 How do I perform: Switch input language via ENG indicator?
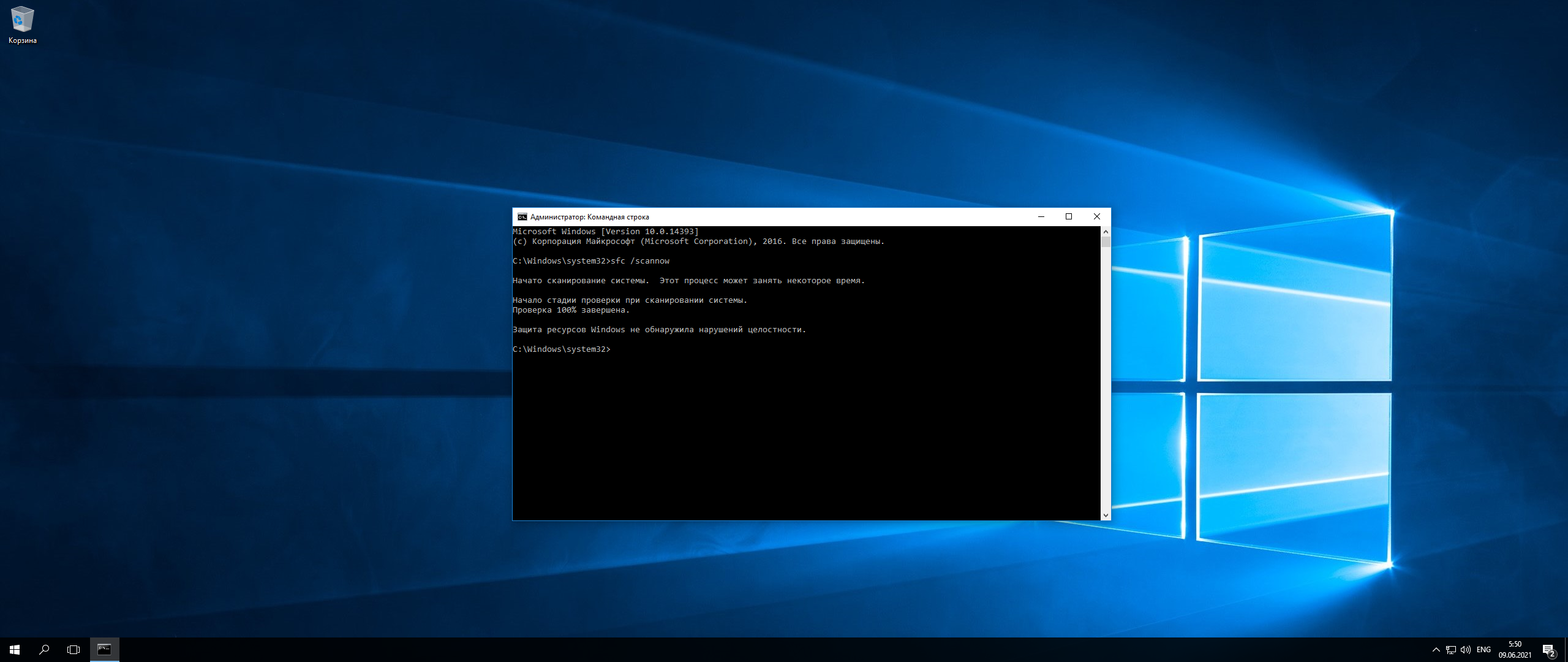(1483, 650)
